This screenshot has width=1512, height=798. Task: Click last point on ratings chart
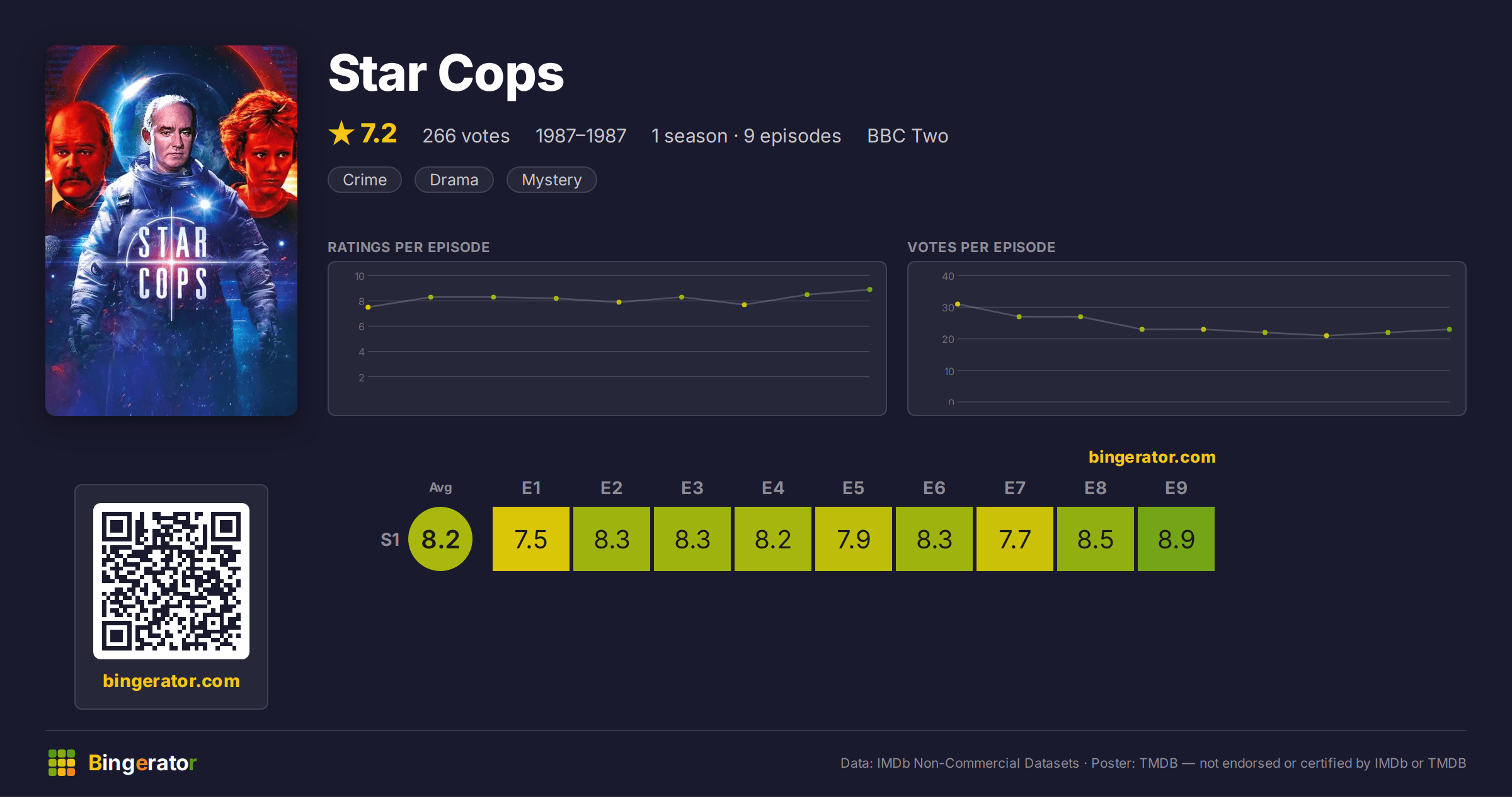click(870, 289)
